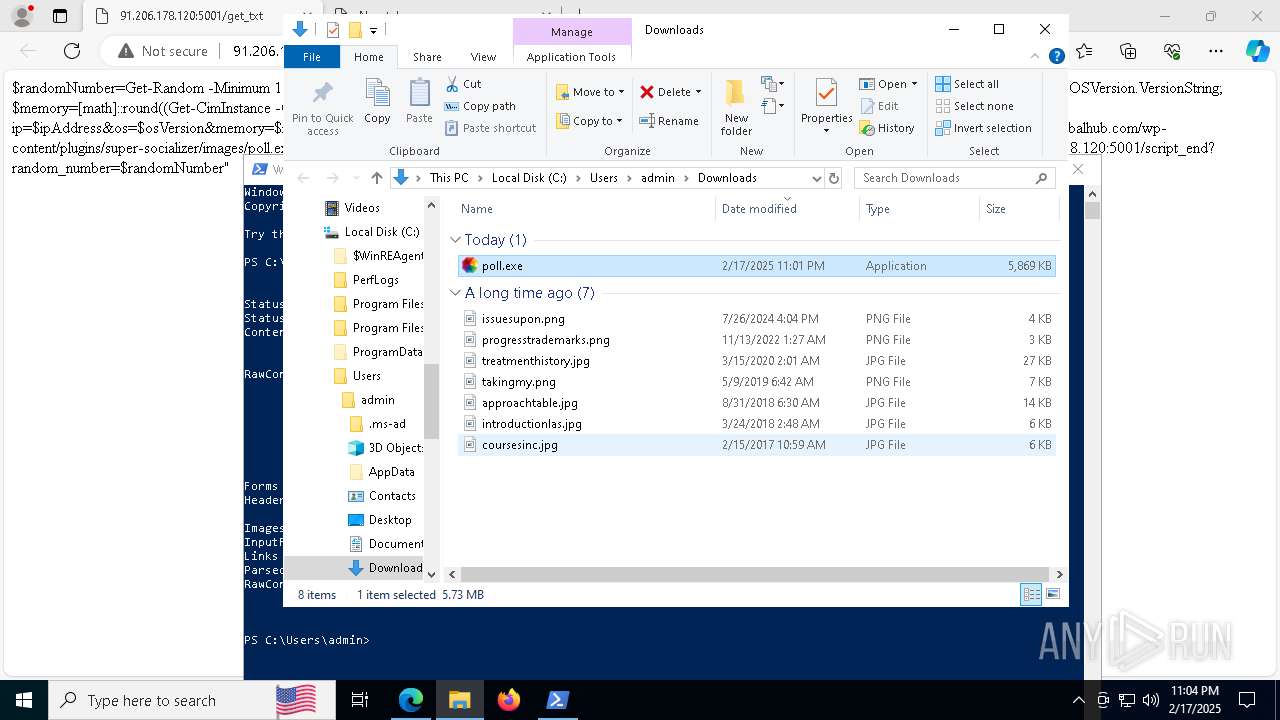Open Firefox from the taskbar
This screenshot has height=720, width=1280.
(509, 700)
